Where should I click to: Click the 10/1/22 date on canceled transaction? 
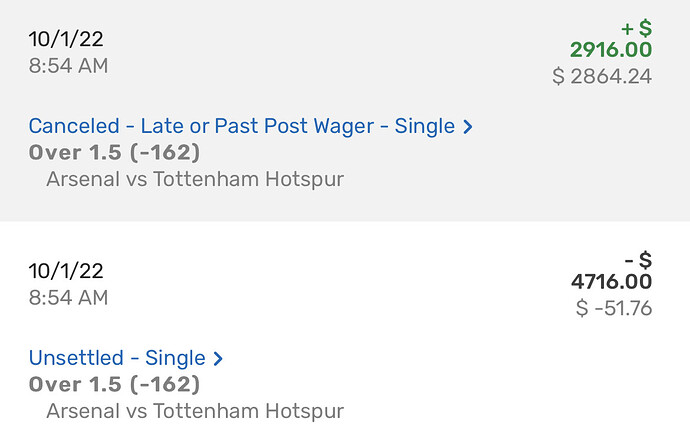coord(66,40)
